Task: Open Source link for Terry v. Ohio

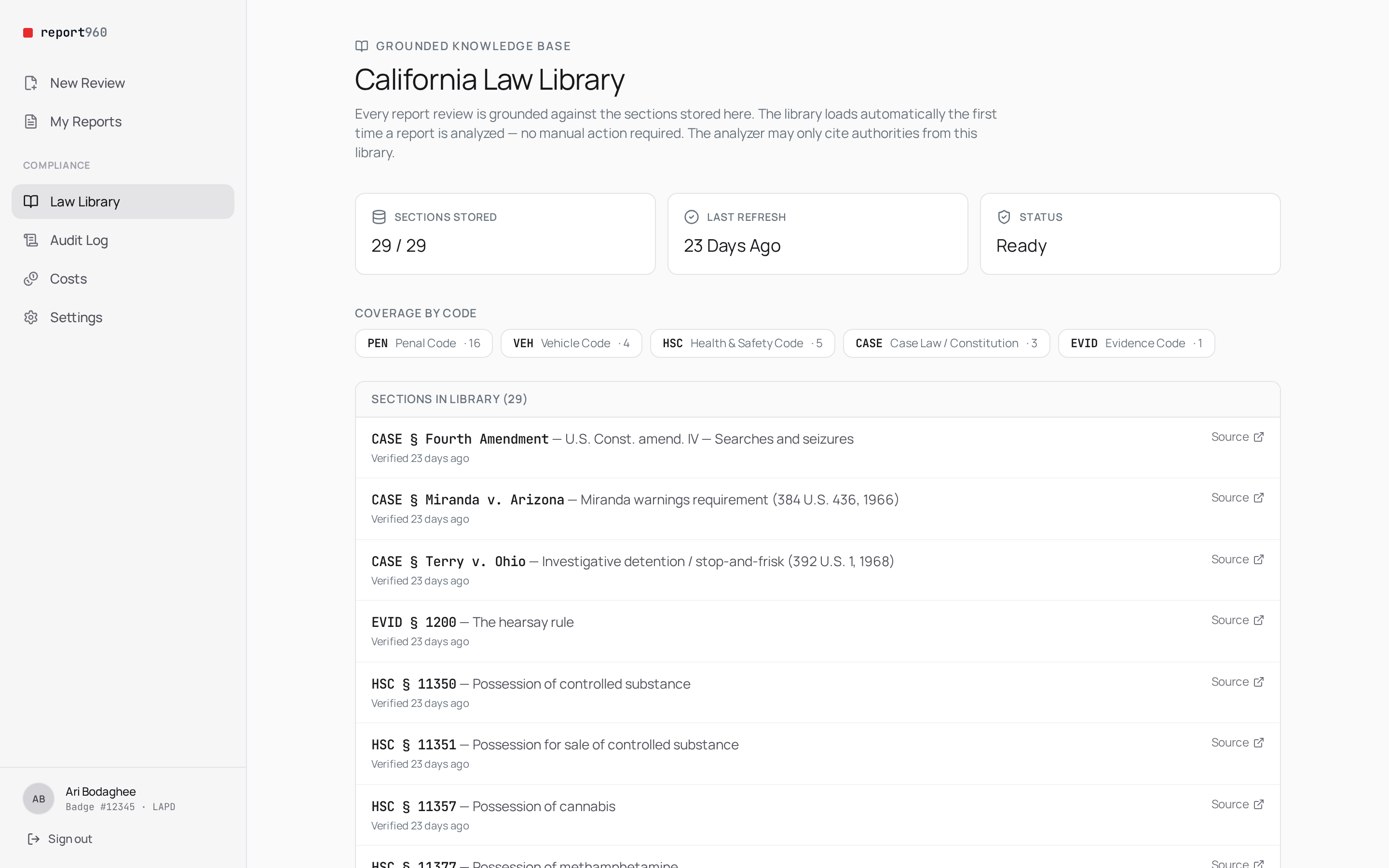Action: (x=1238, y=559)
